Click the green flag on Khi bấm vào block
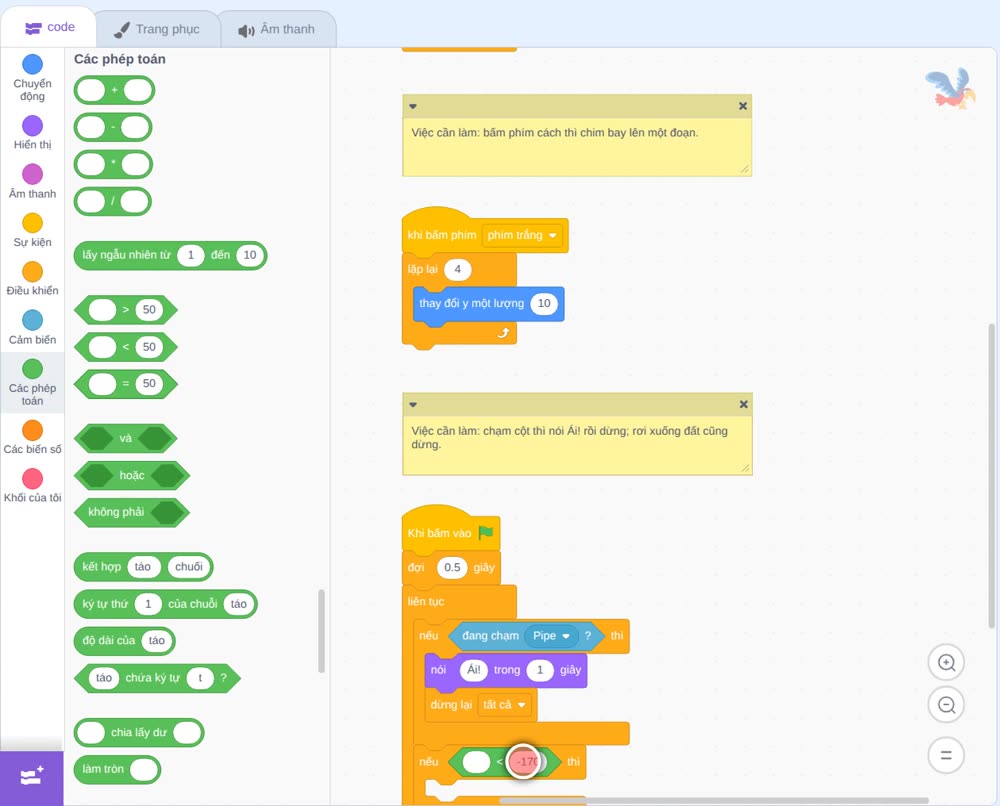The height and width of the screenshot is (806, 1000). [x=486, y=532]
